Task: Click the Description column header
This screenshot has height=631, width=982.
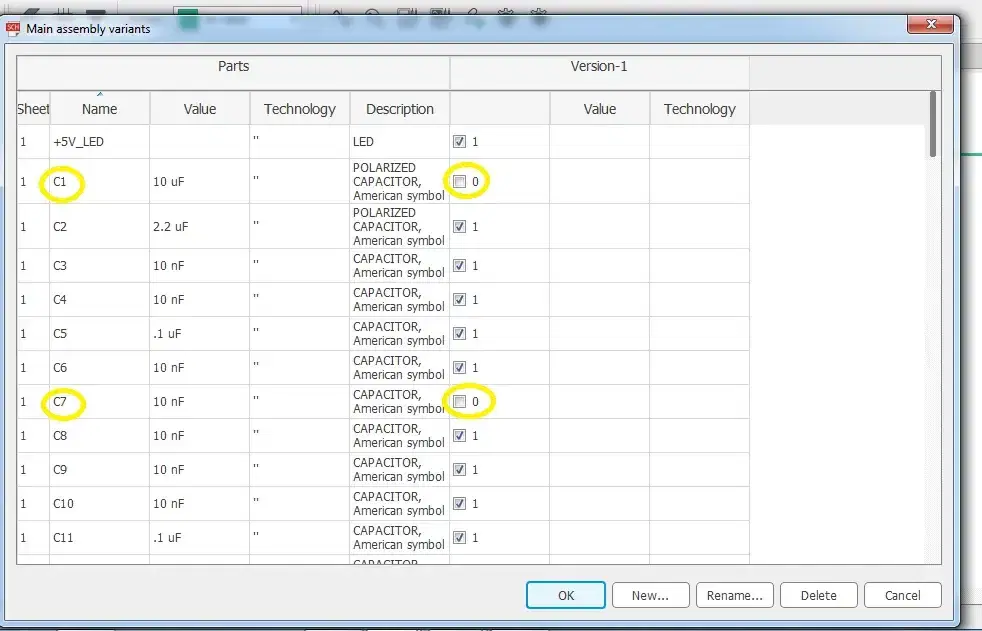Action: point(399,109)
